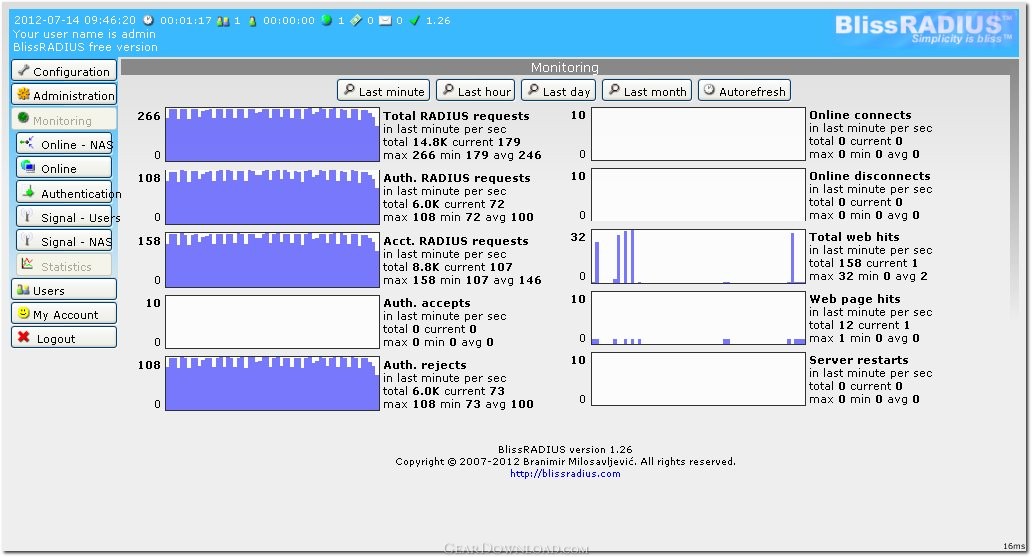Click the green globe icon on Monitoring

pyautogui.click(x=24, y=118)
